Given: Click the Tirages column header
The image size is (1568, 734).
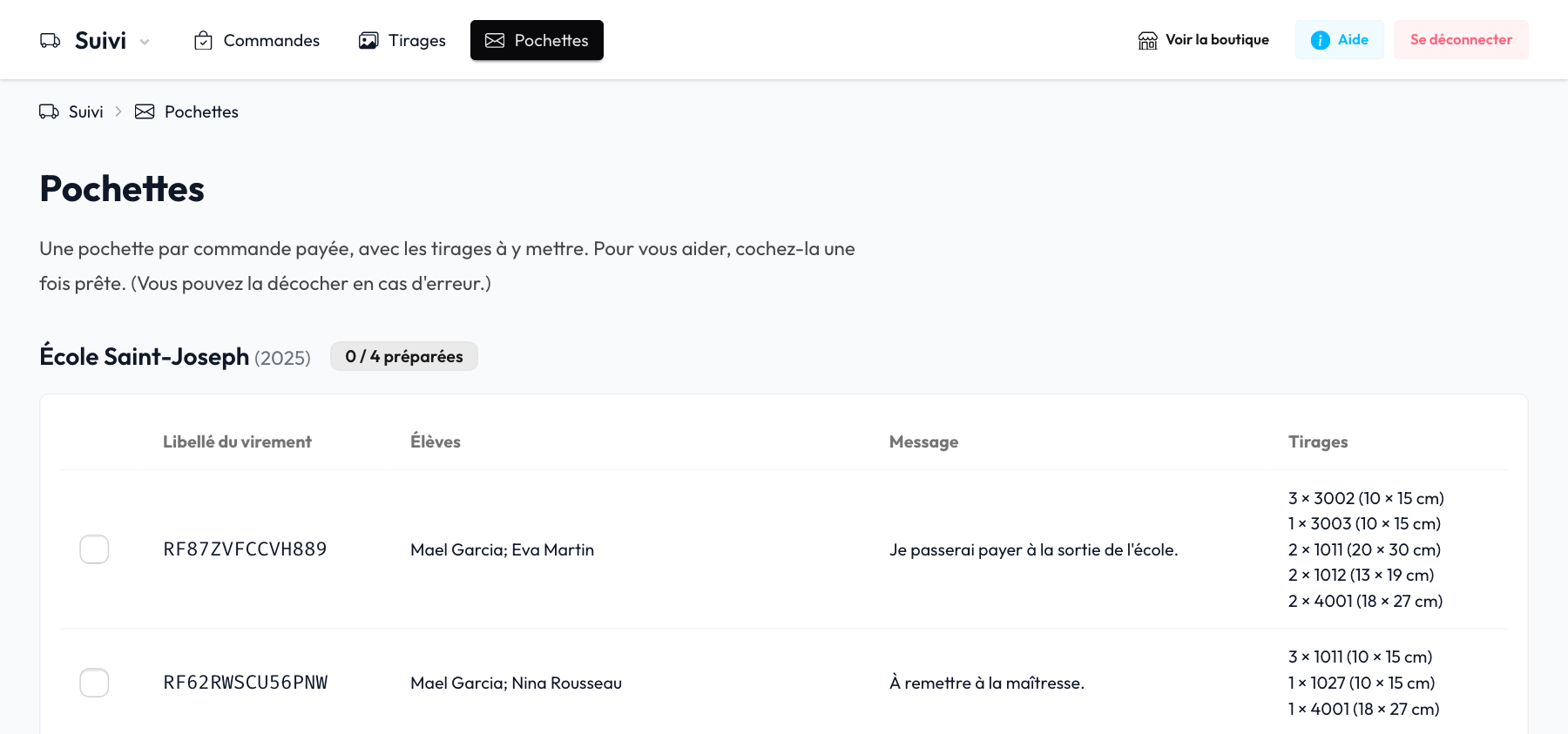Looking at the screenshot, I should coord(1318,441).
